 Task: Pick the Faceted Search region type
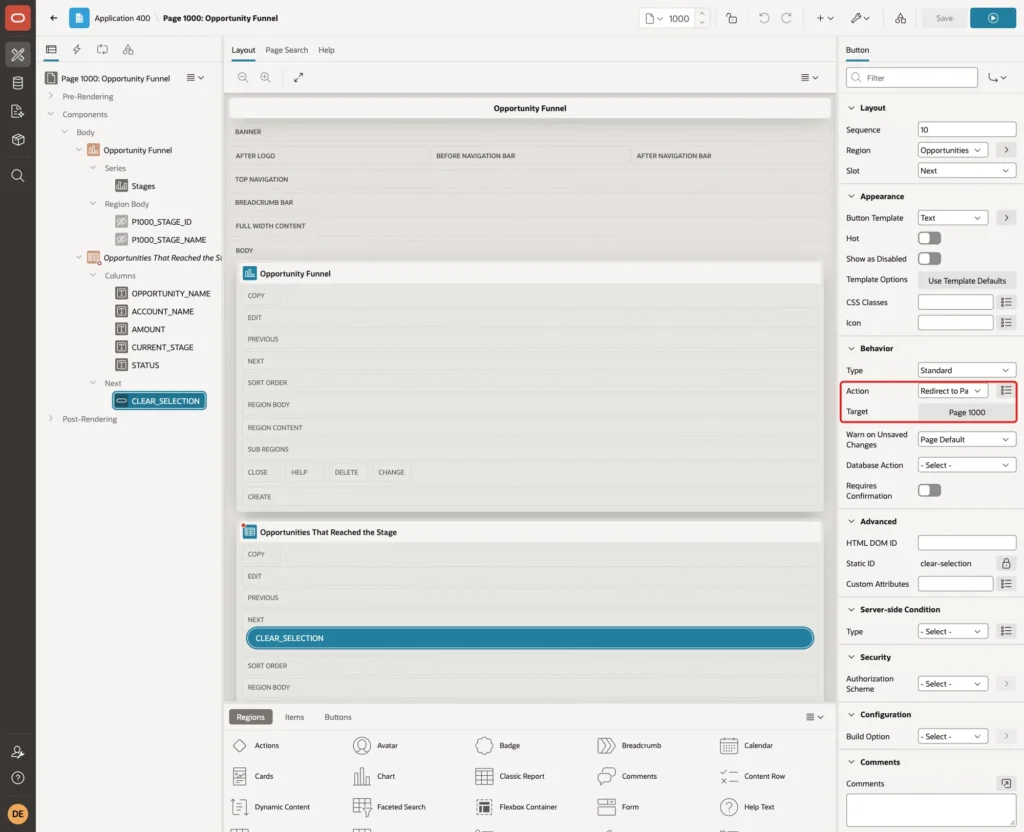point(389,807)
